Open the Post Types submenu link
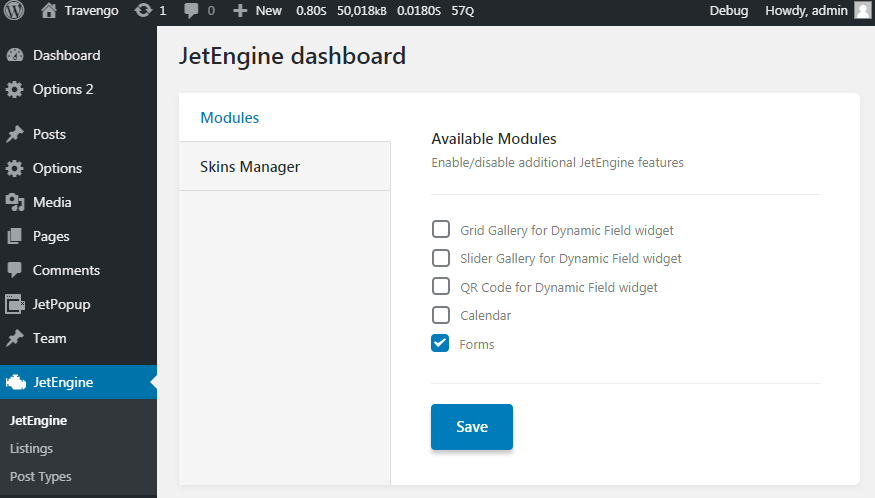 coord(41,477)
